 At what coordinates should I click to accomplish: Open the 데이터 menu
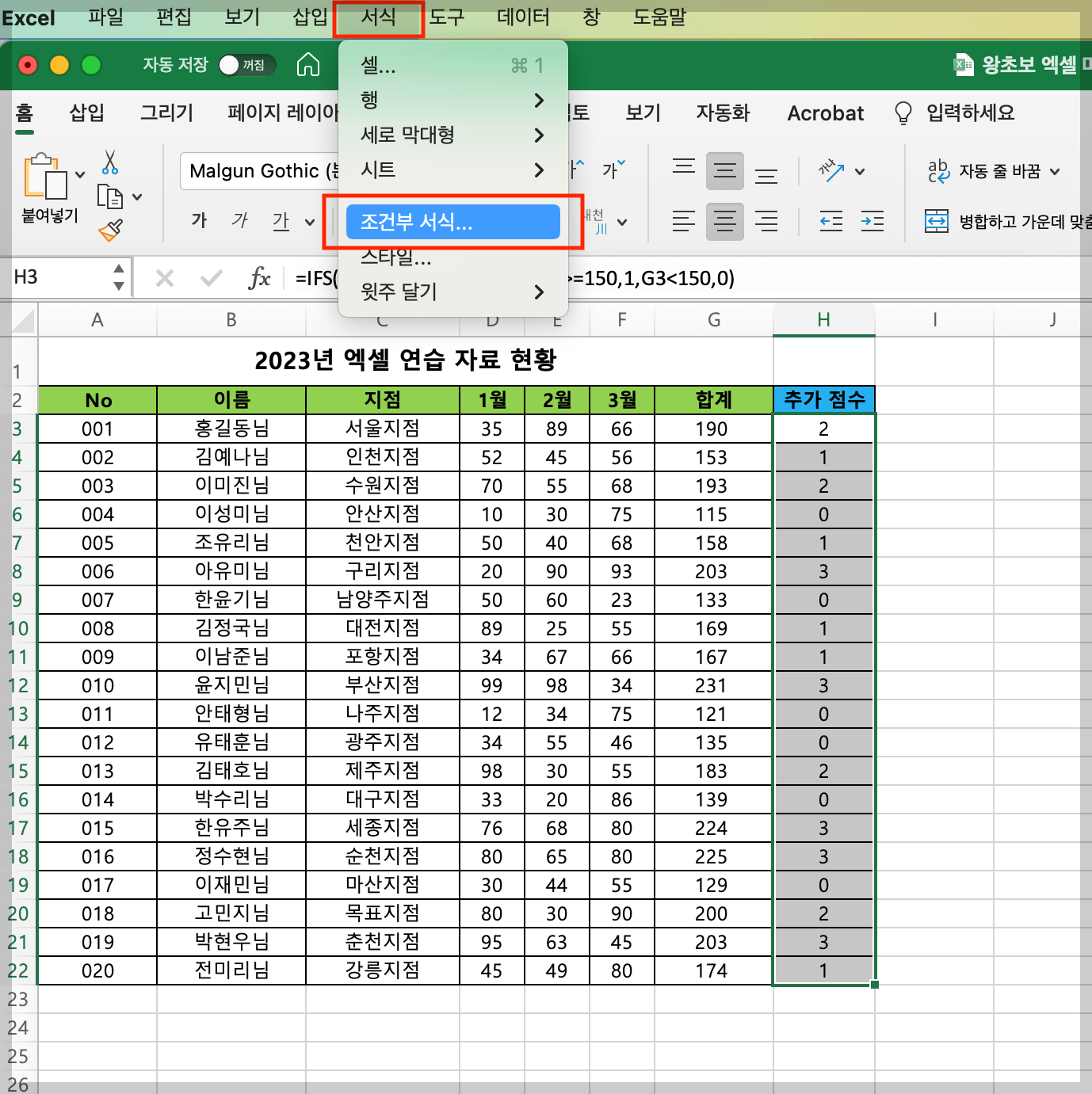[x=521, y=17]
